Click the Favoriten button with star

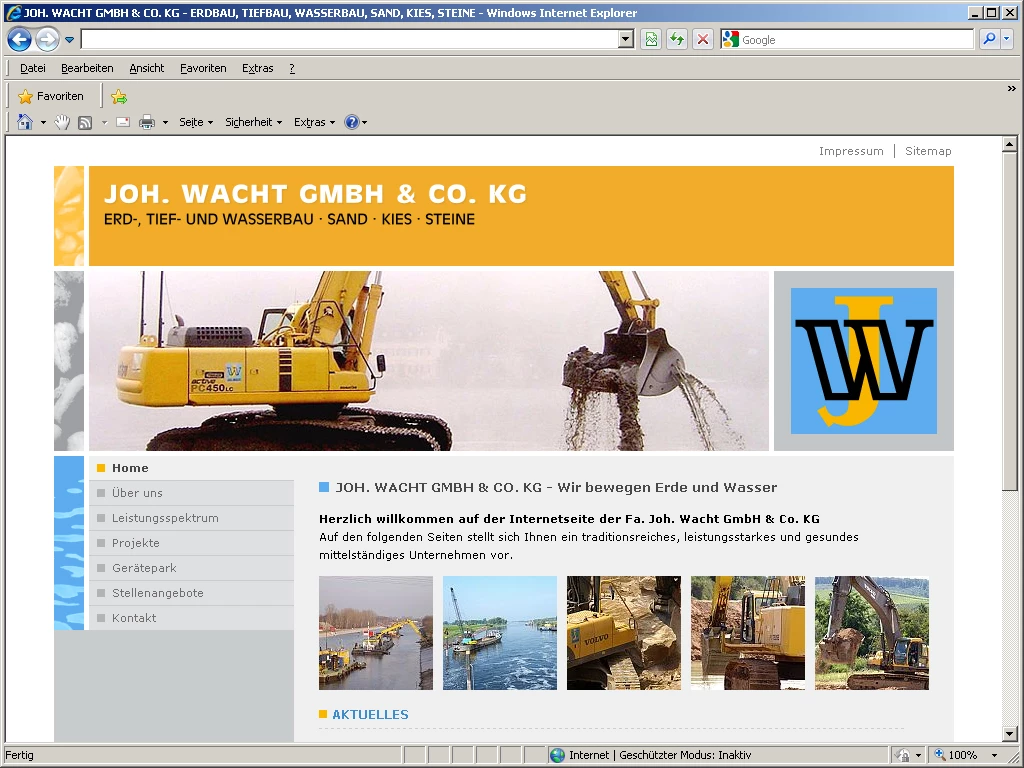pyautogui.click(x=51, y=97)
